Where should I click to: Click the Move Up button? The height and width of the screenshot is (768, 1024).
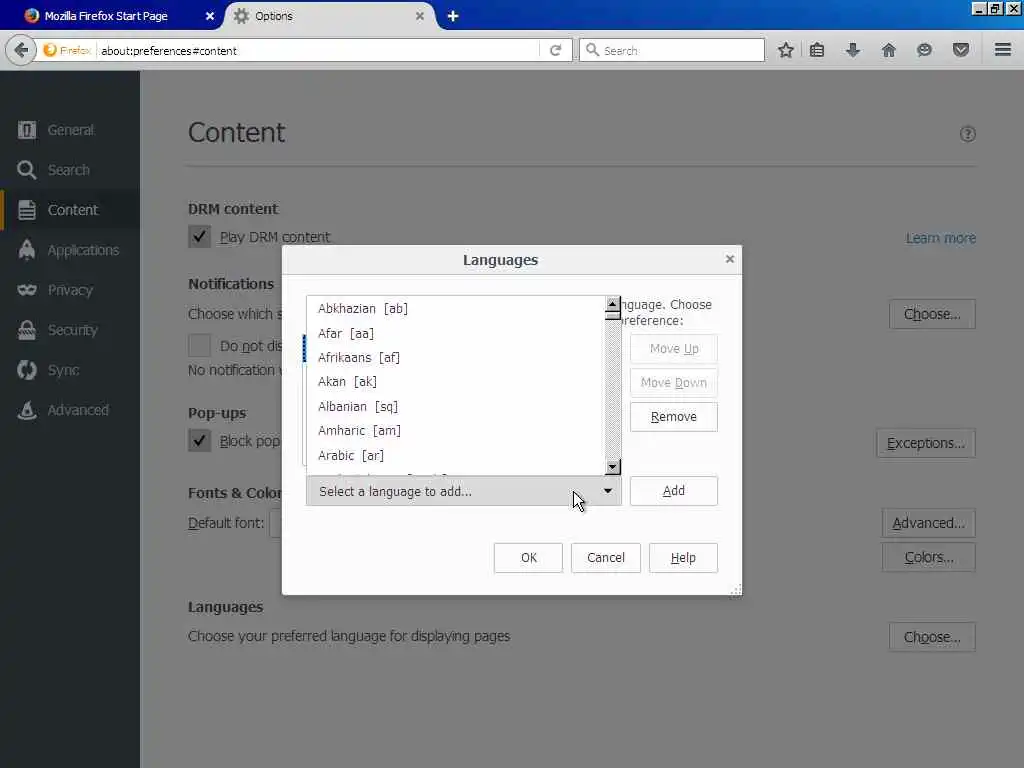[673, 349]
